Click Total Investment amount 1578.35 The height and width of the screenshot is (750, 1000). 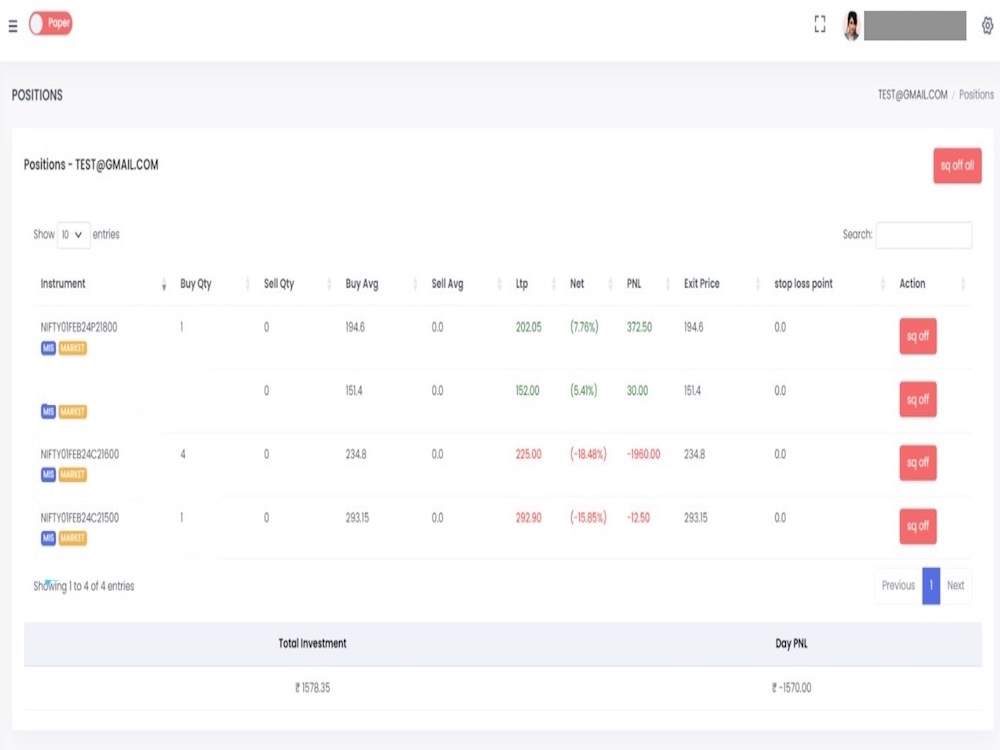[x=312, y=688]
